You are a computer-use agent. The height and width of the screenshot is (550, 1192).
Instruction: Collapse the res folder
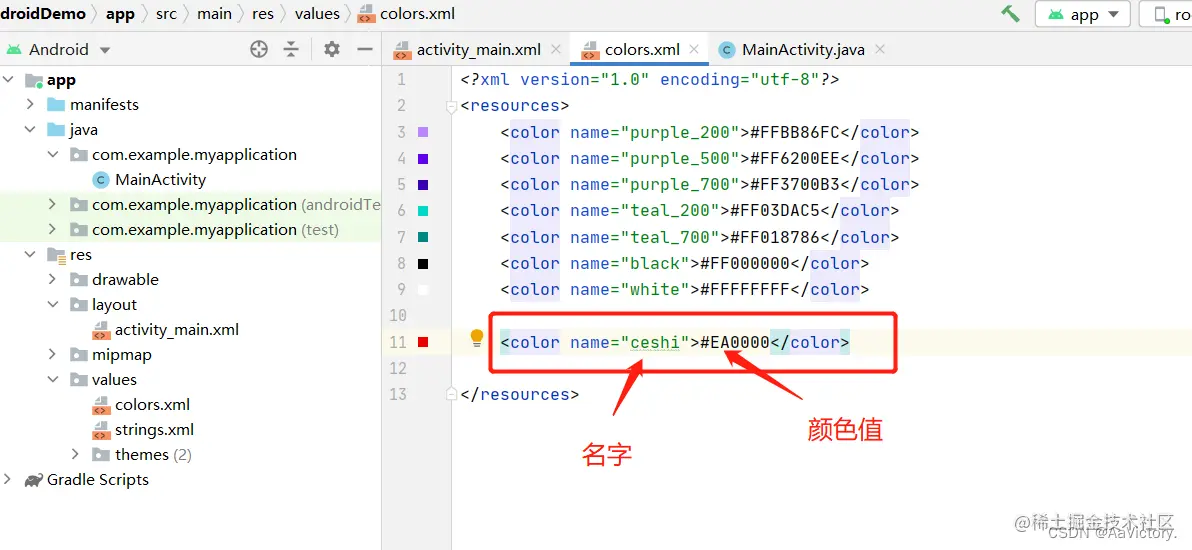coord(30,254)
